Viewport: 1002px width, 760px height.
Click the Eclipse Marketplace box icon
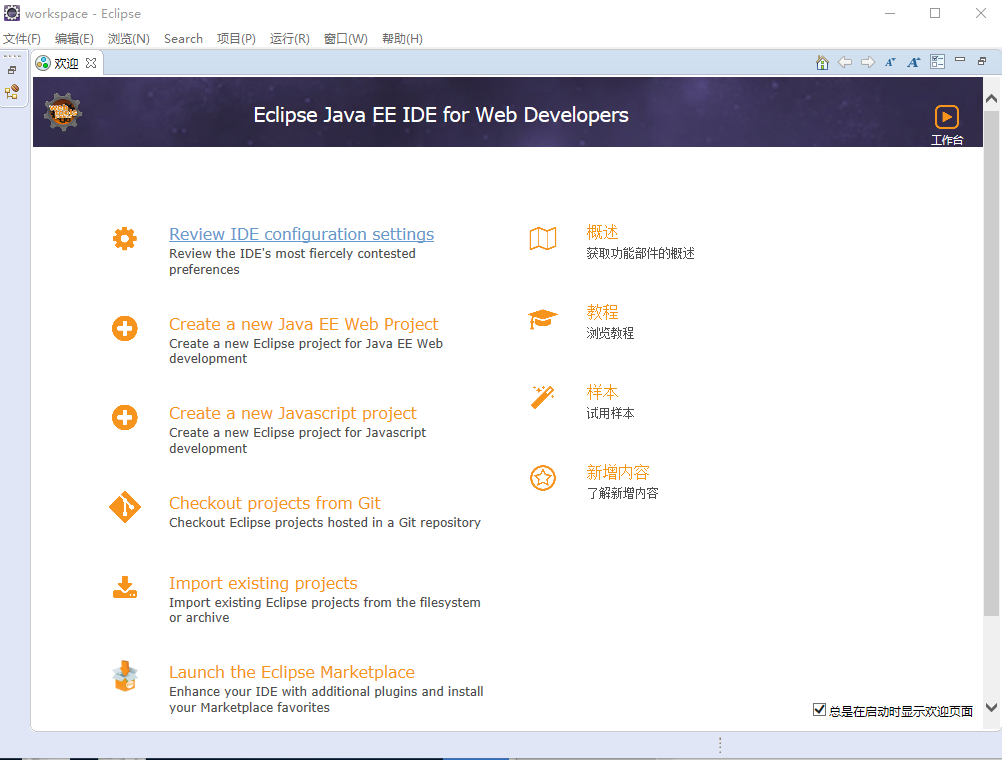[124, 677]
